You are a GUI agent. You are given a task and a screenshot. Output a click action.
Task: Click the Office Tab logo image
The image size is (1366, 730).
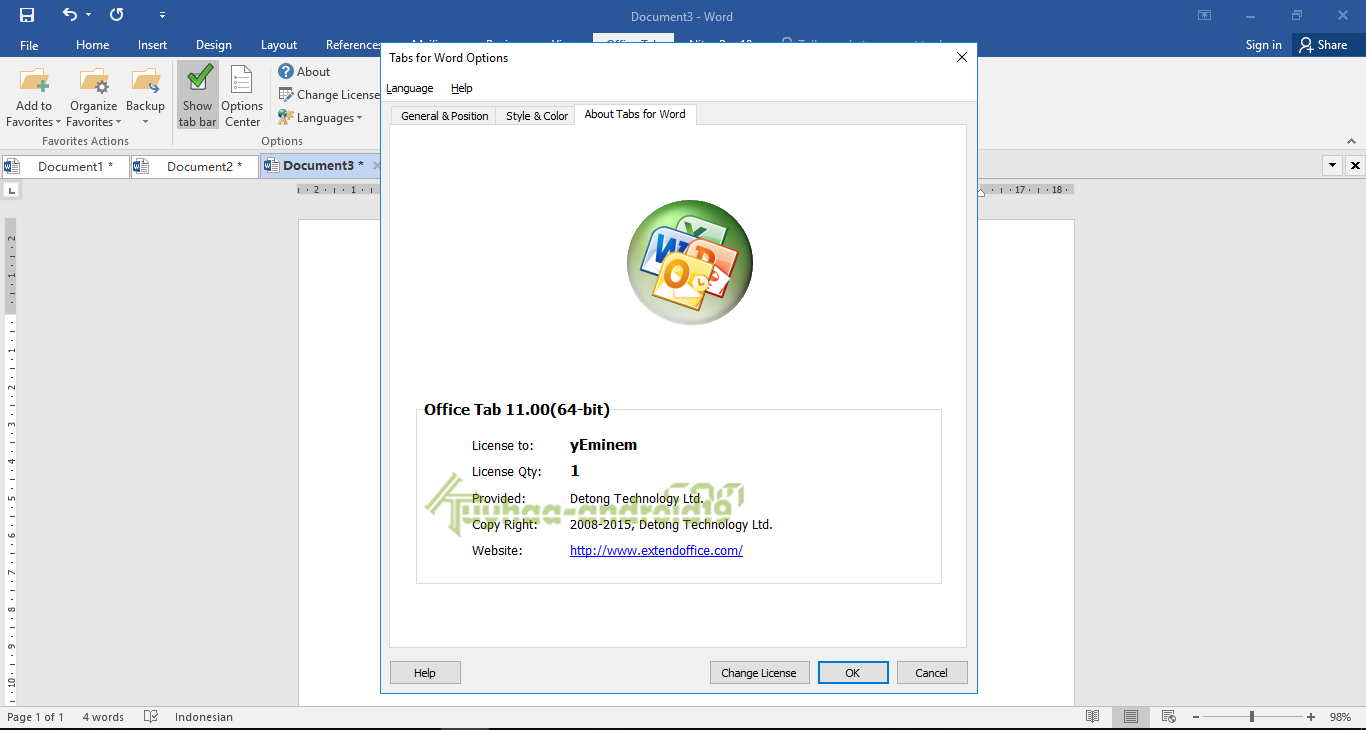[690, 262]
